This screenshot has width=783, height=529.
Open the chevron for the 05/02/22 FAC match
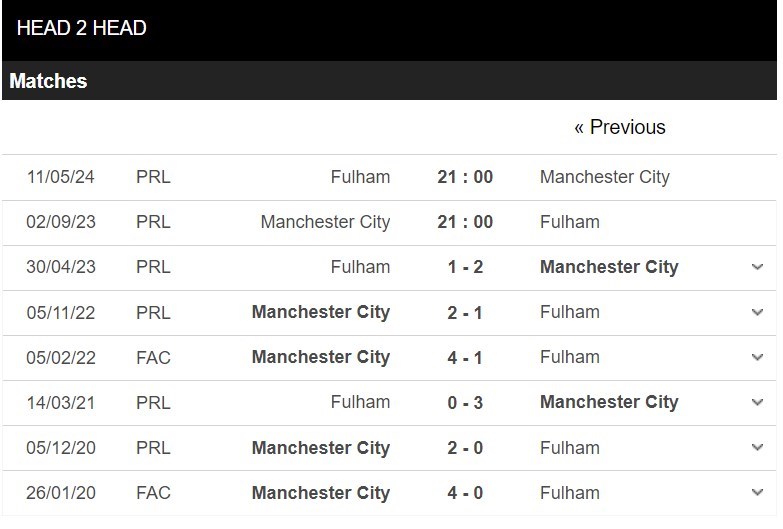pyautogui.click(x=757, y=357)
